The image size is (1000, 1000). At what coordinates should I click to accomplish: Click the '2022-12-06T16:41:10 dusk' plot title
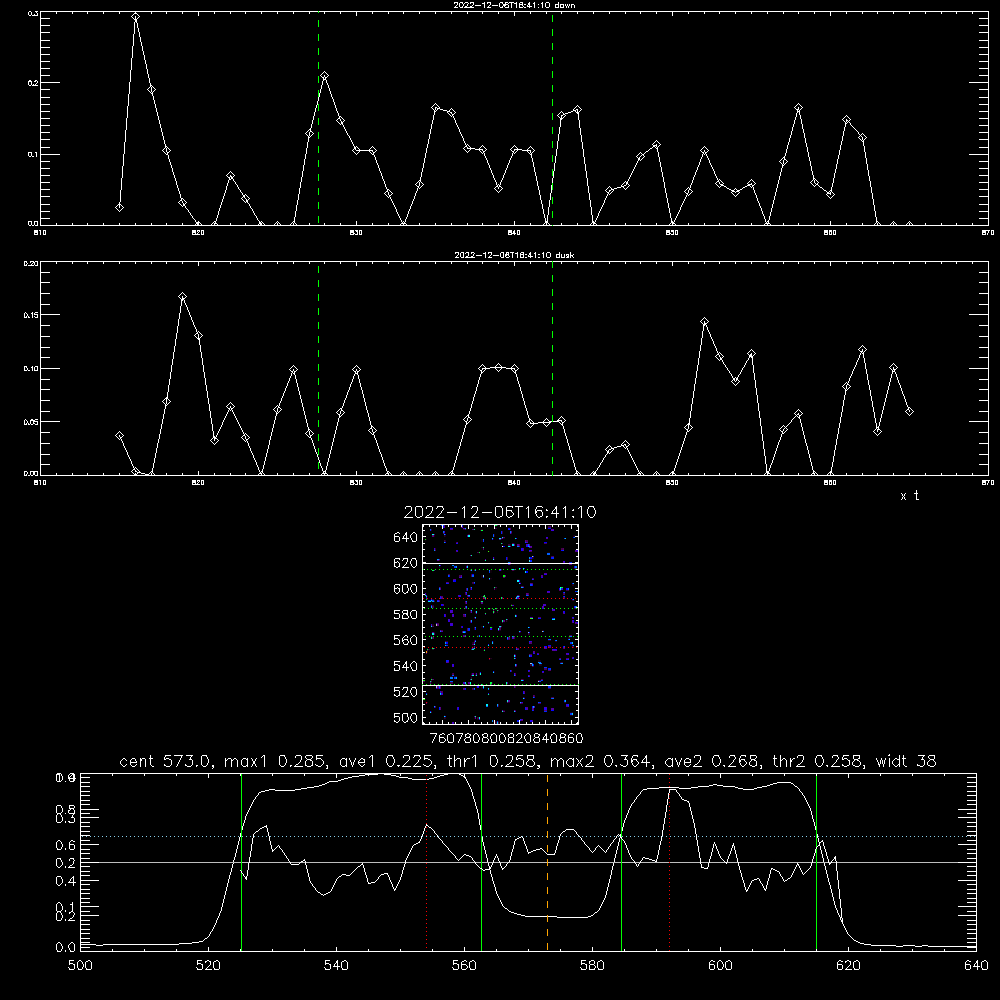514,255
